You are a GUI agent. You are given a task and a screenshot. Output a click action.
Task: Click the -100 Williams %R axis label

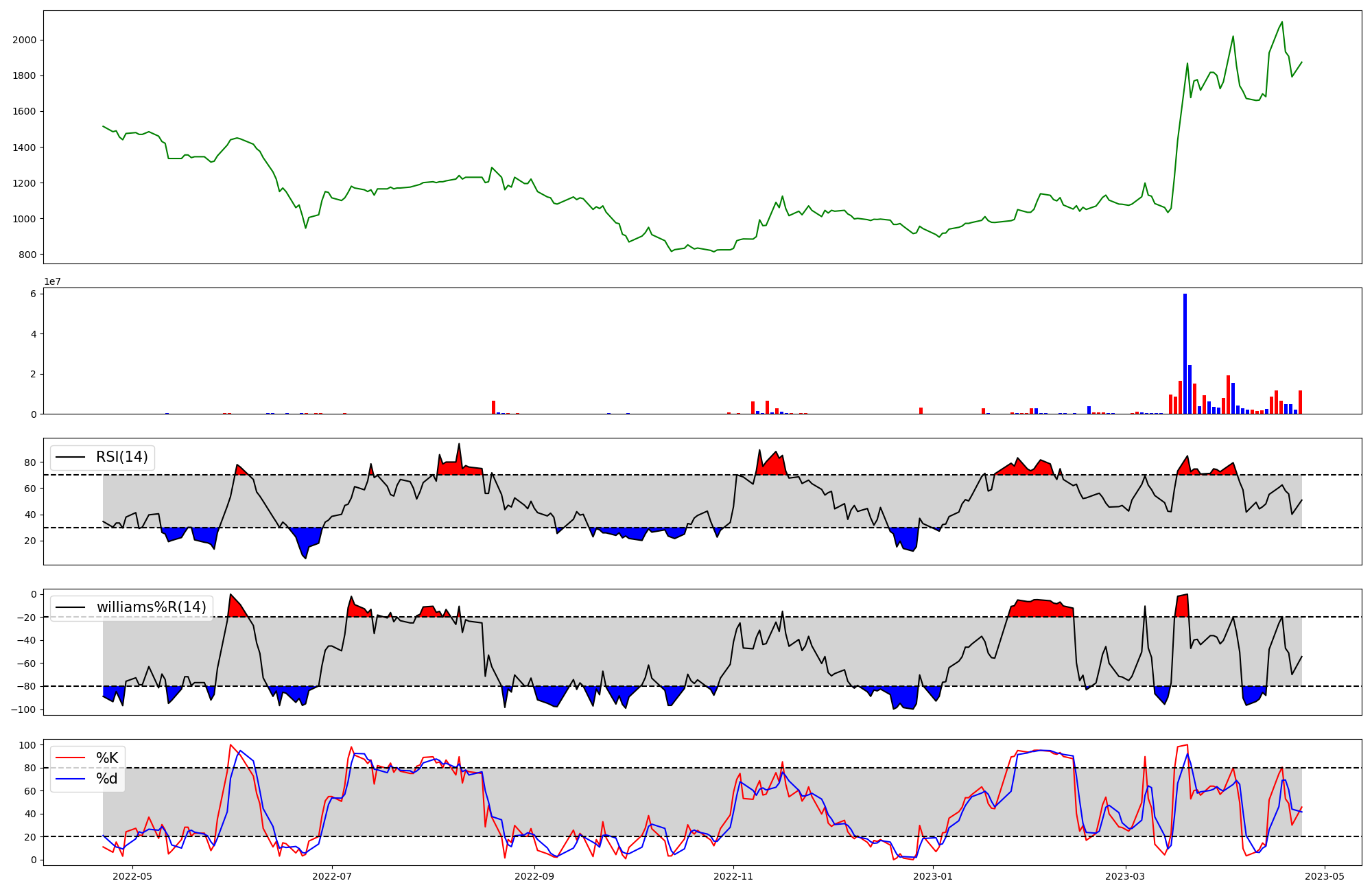22,709
